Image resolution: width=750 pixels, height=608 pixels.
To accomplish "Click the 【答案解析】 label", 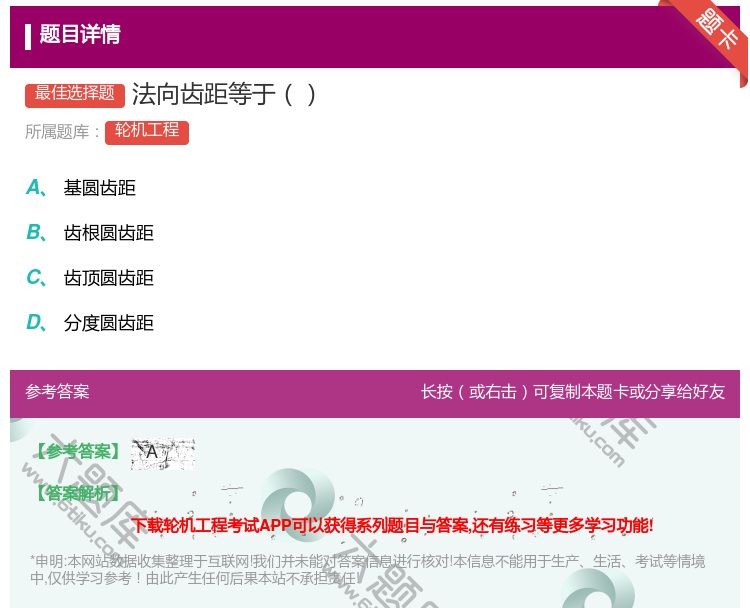I will pos(78,493).
